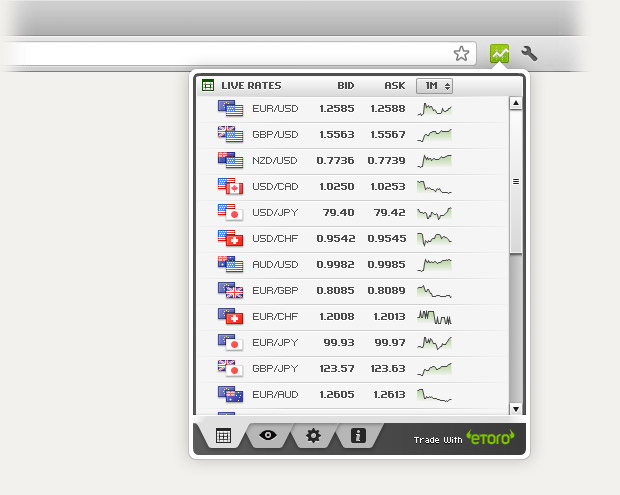The image size is (620, 495).
Task: Click the ASK column header
Action: [x=395, y=86]
